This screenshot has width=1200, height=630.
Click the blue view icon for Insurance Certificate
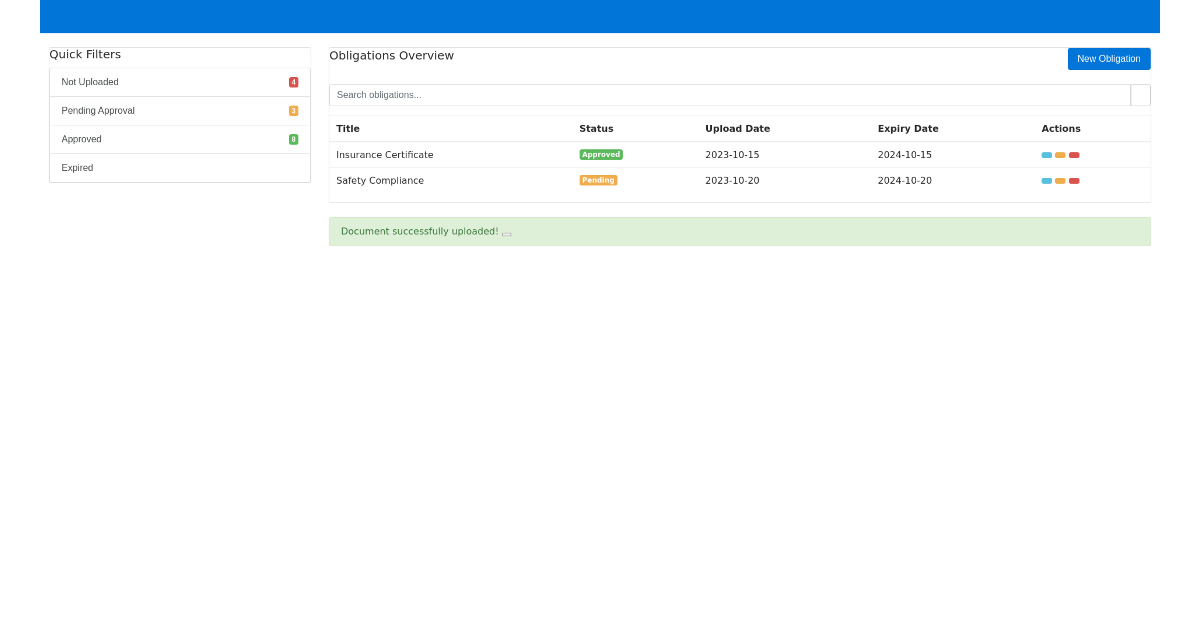[x=1045, y=155]
